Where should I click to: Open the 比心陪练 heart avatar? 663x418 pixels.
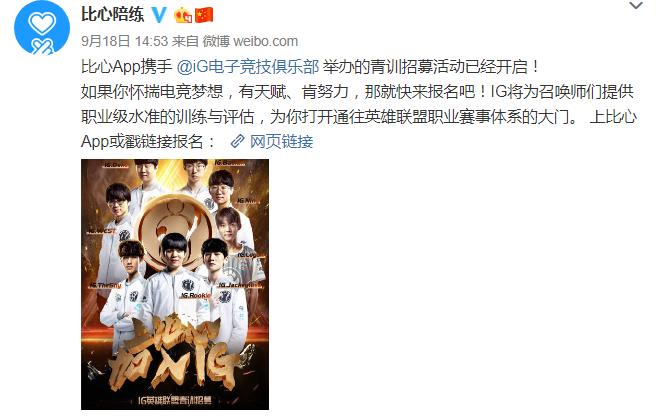tap(42, 28)
